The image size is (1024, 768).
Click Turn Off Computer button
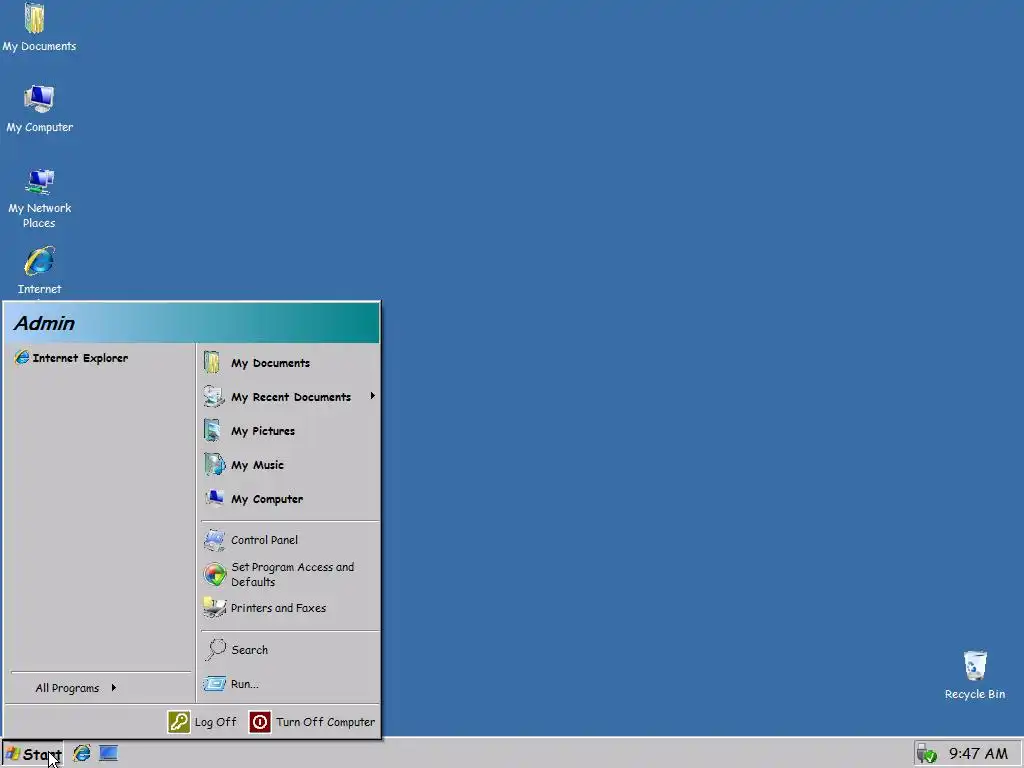312,722
